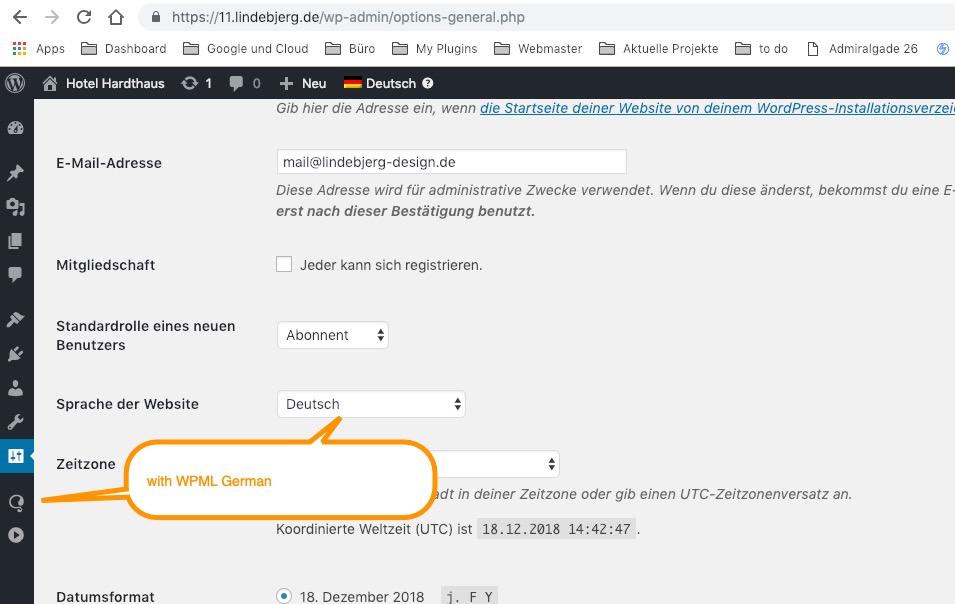Open the Google und Cloud bookmarks folder
955x604 pixels.
pyautogui.click(x=246, y=49)
